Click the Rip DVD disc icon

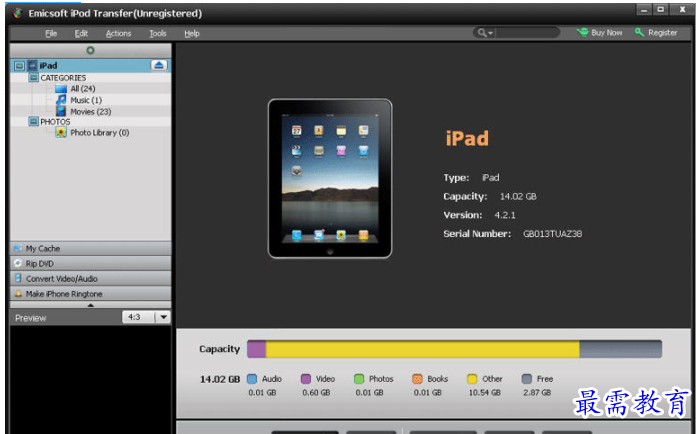click(18, 263)
